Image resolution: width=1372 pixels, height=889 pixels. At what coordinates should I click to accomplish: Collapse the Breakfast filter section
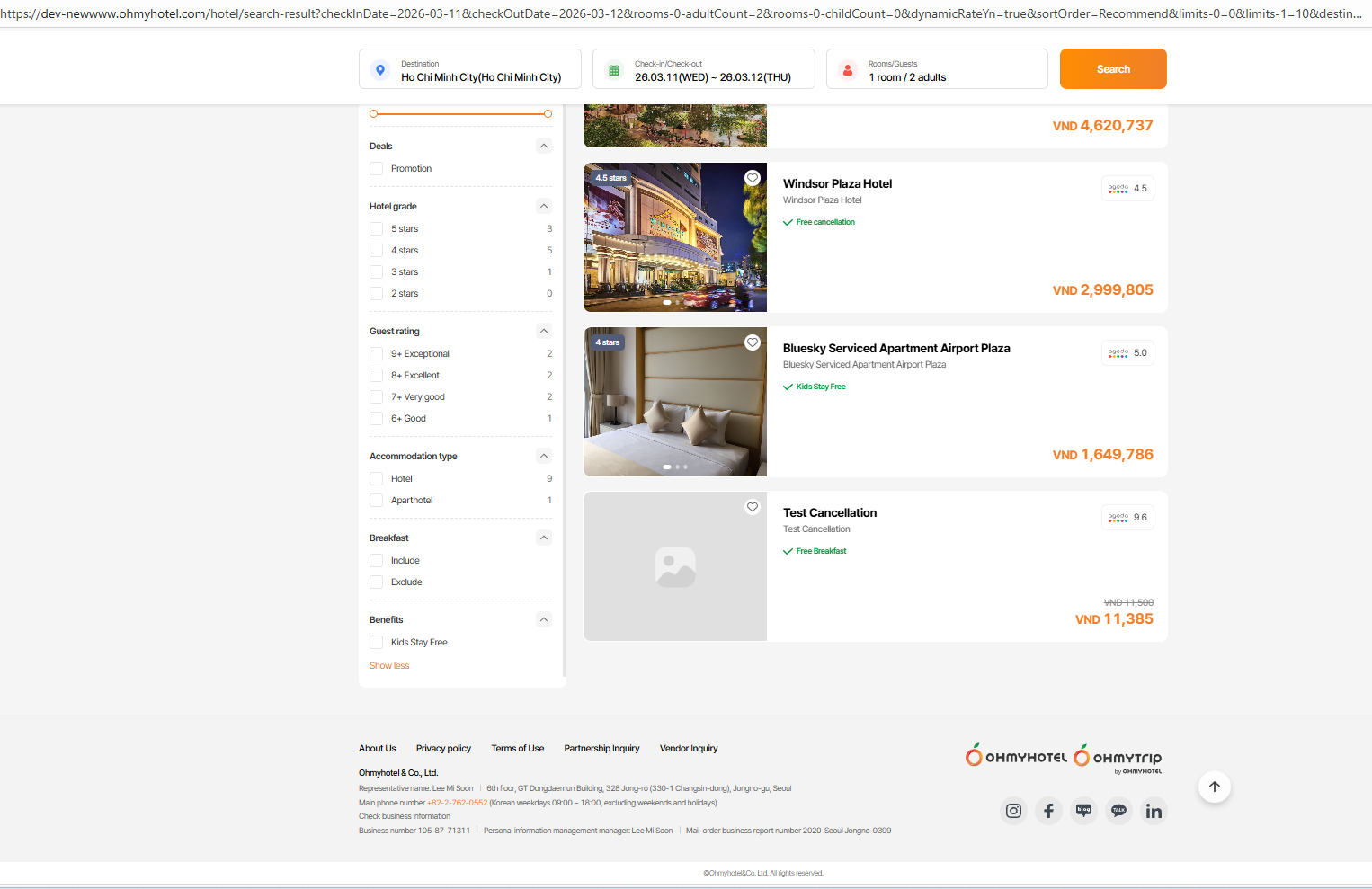pos(544,538)
